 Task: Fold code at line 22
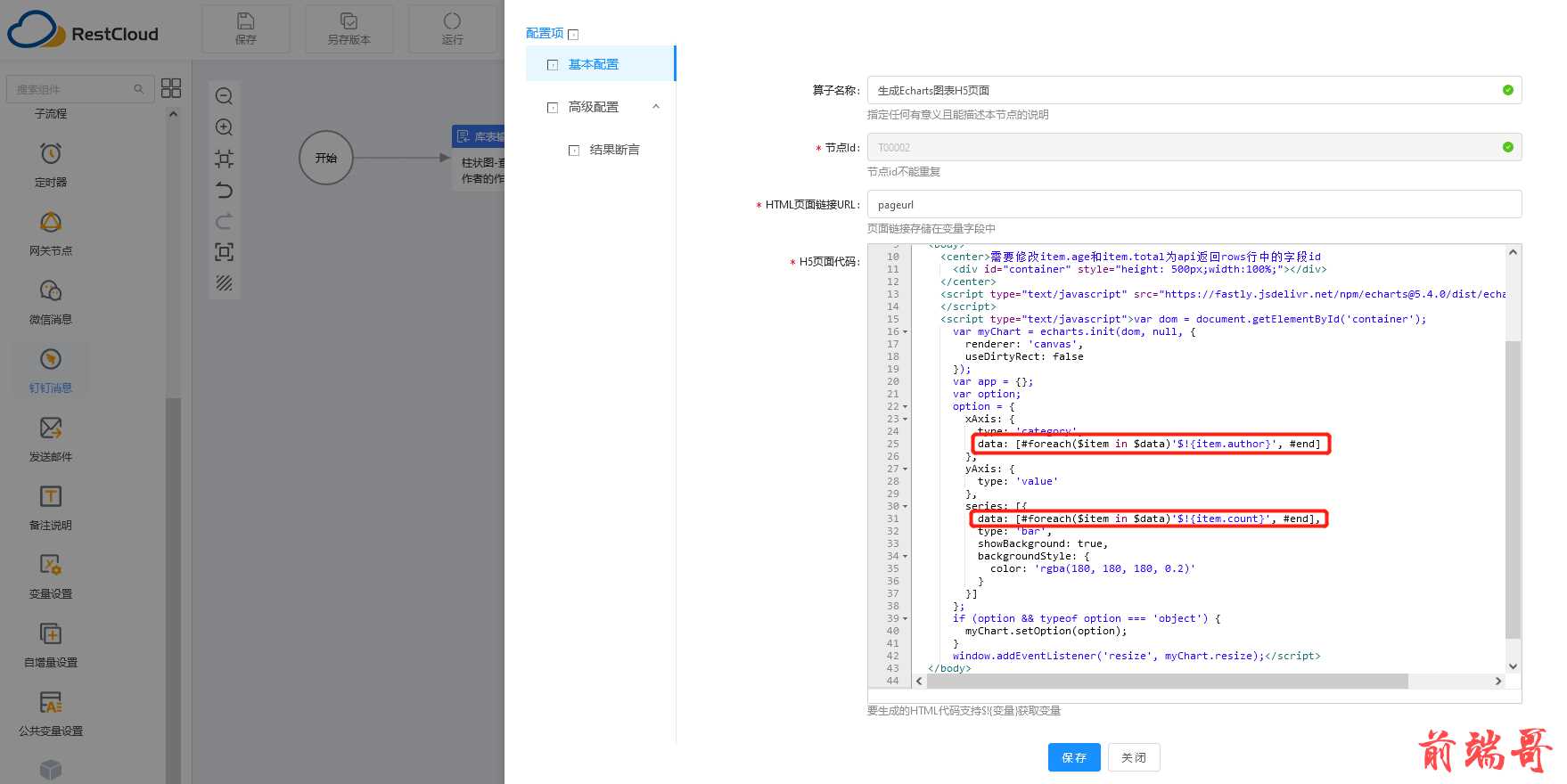tap(906, 407)
